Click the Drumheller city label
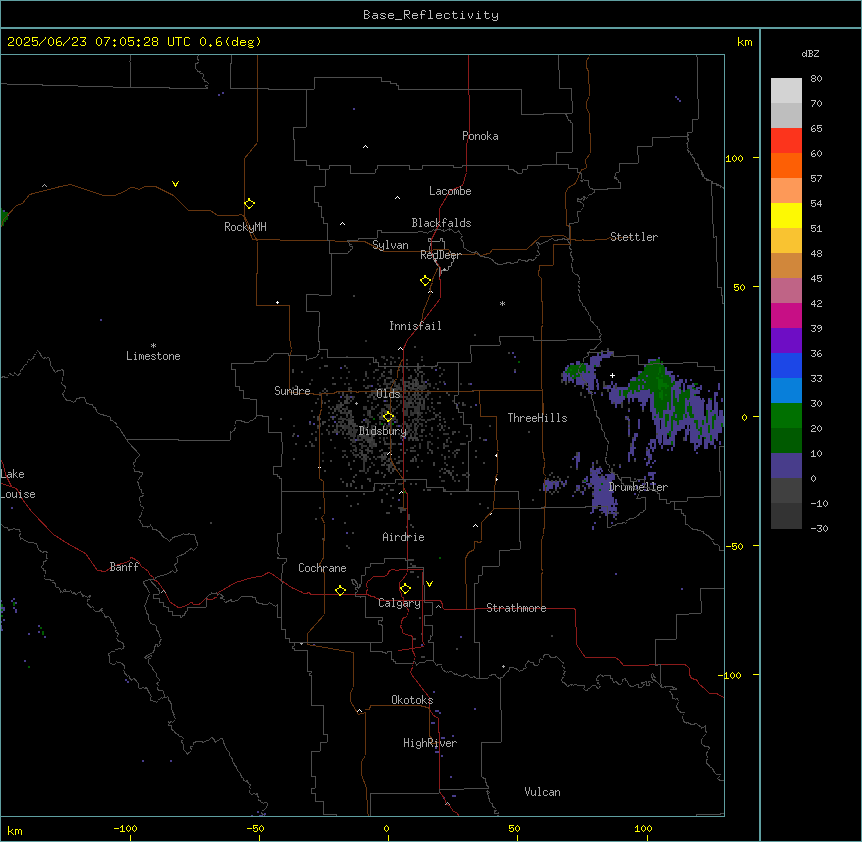 pyautogui.click(x=638, y=487)
